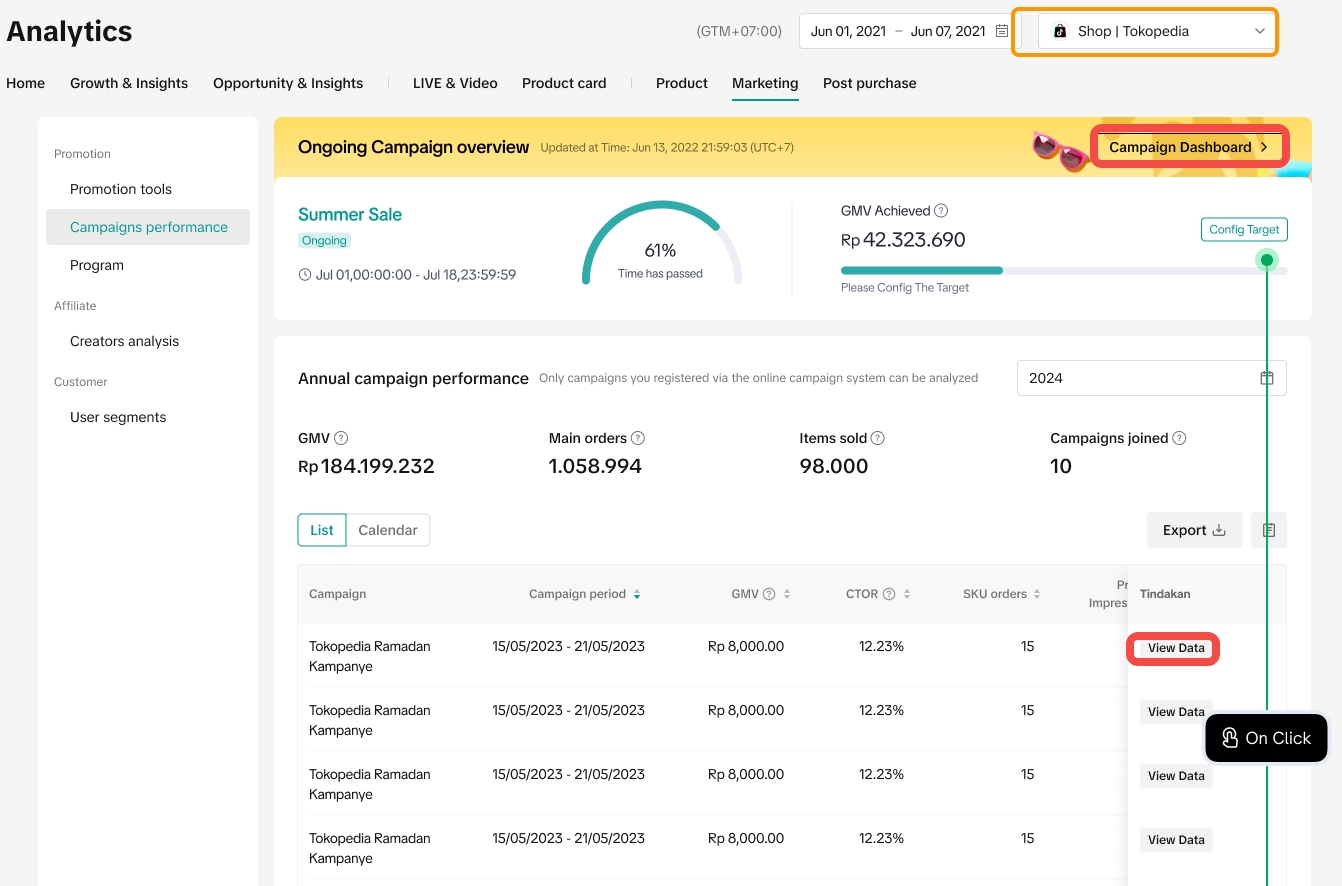This screenshot has width=1342, height=886.
Task: Open the Shop | Tokopedia dropdown
Action: 1157,31
